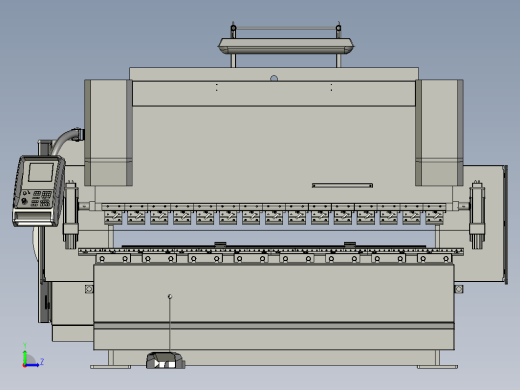The width and height of the screenshot is (520, 390).
Task: Select the lower bed front panel
Action: [x=274, y=293]
